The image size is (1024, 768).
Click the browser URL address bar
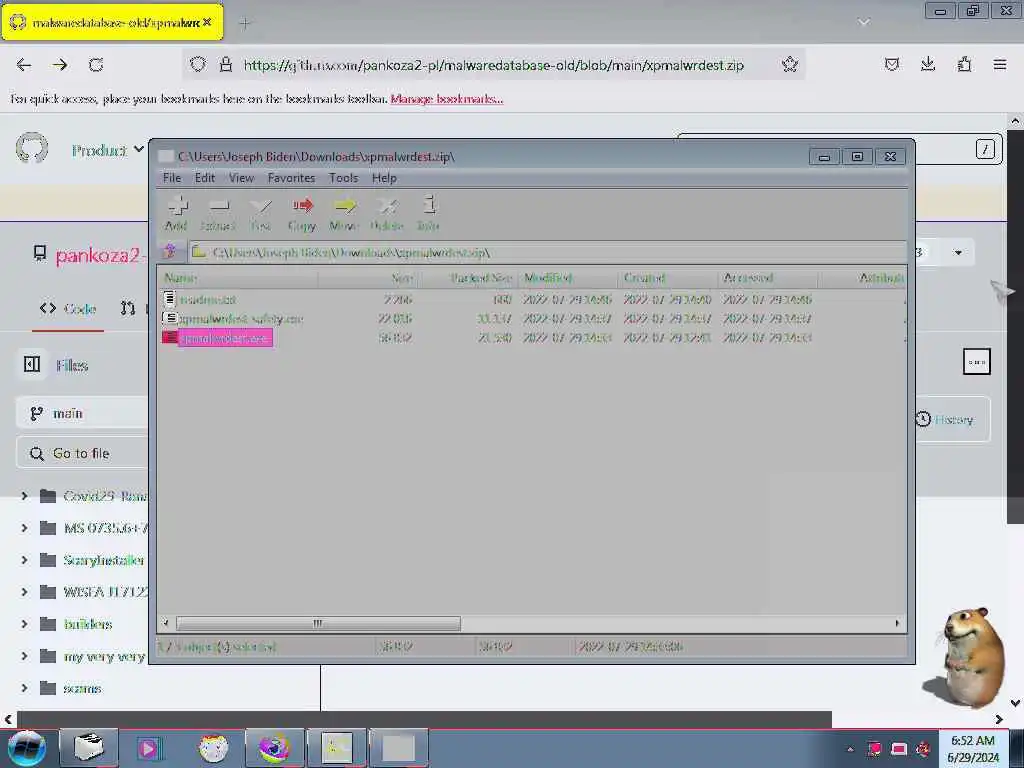tap(493, 65)
